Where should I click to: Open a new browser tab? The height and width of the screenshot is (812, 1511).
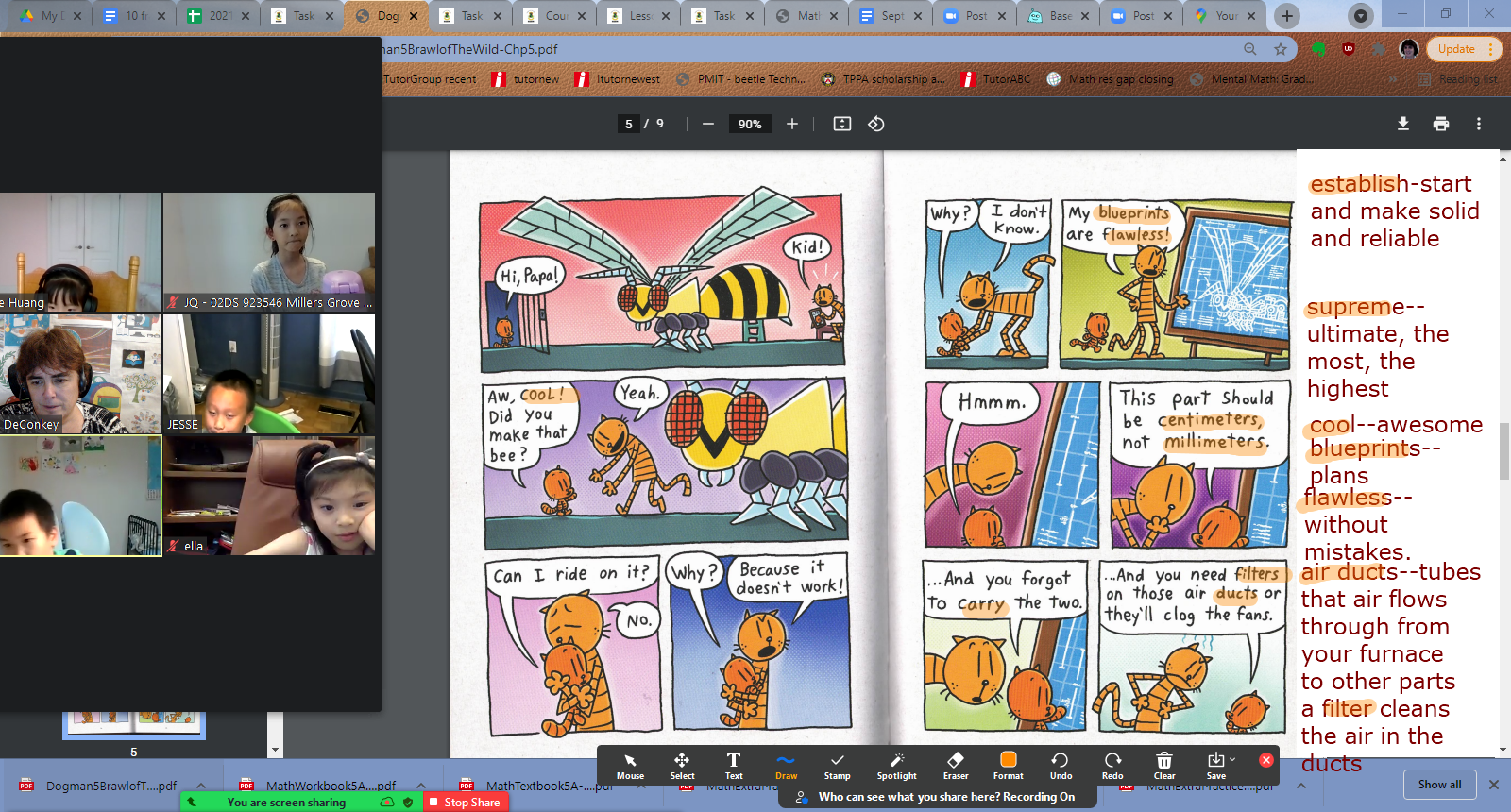(1286, 16)
